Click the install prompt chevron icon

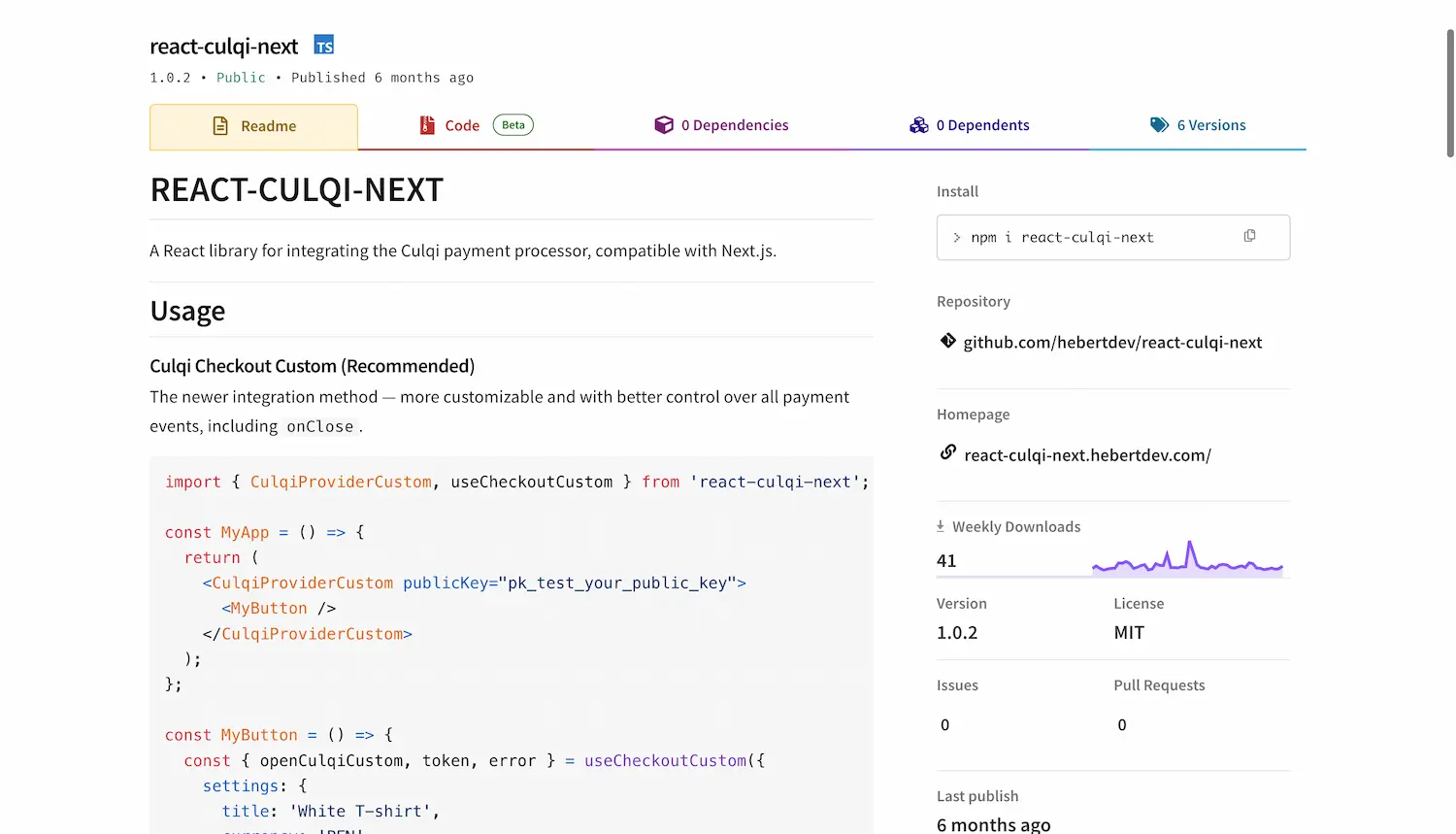point(957,238)
